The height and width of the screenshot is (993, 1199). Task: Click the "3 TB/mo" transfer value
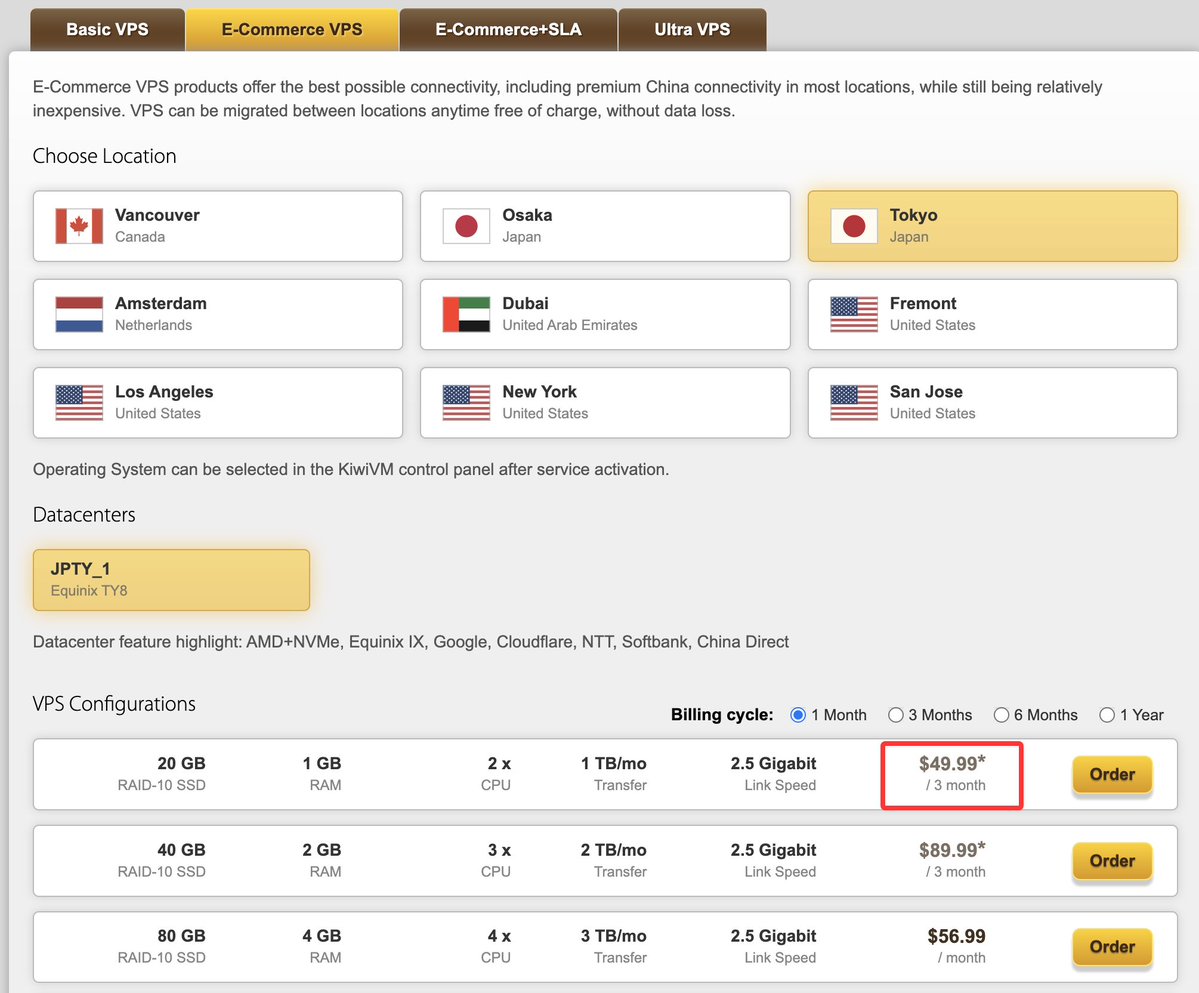tap(613, 936)
